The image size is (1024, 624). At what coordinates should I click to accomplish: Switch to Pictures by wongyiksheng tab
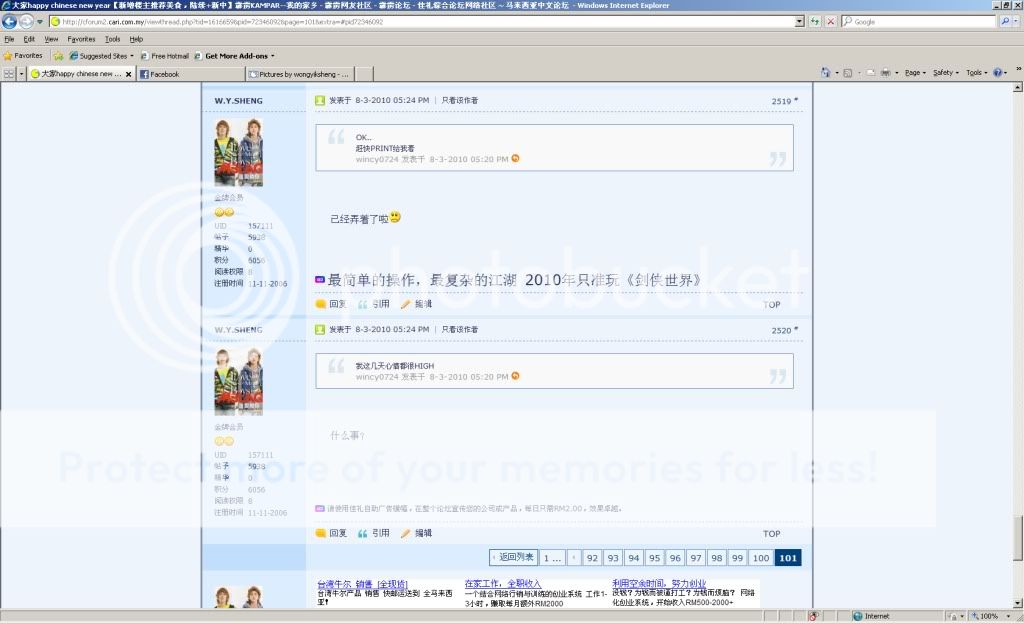pyautogui.click(x=305, y=74)
